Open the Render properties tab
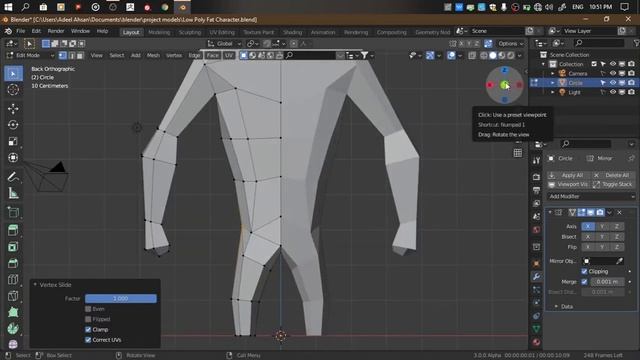The width and height of the screenshot is (640, 360). click(x=536, y=177)
